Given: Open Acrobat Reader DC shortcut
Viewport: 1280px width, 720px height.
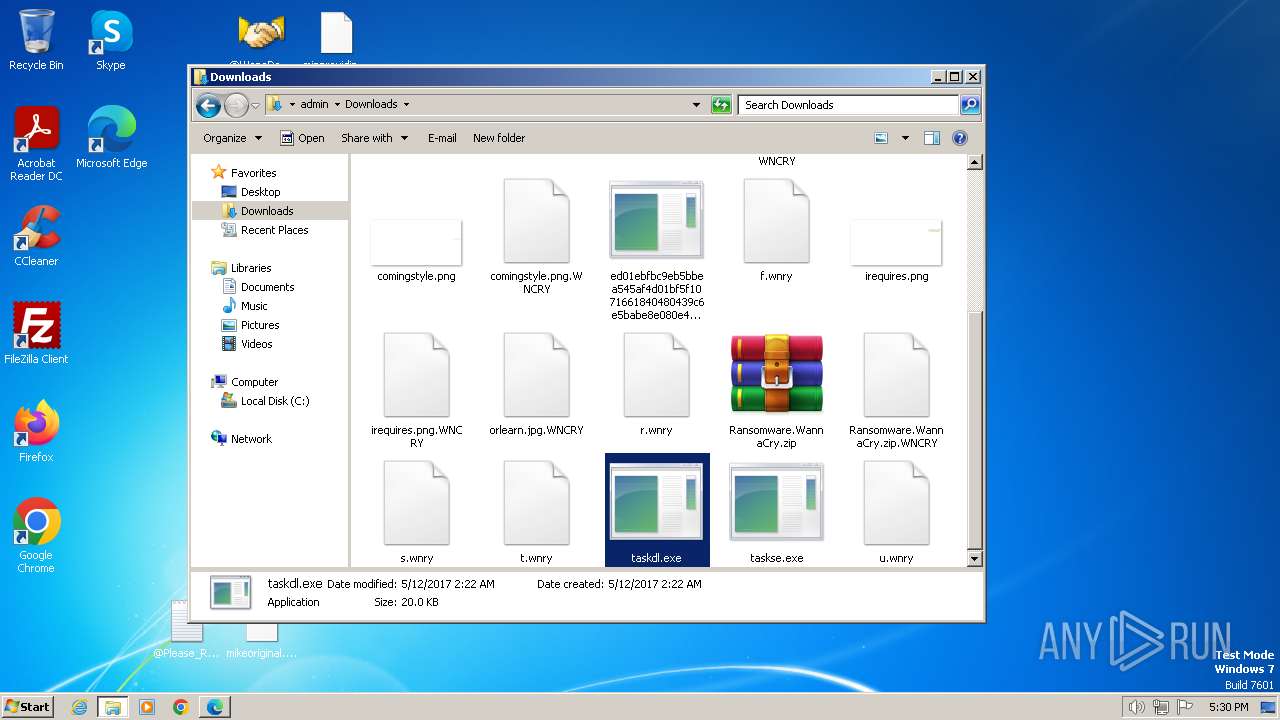Looking at the screenshot, I should point(36,144).
